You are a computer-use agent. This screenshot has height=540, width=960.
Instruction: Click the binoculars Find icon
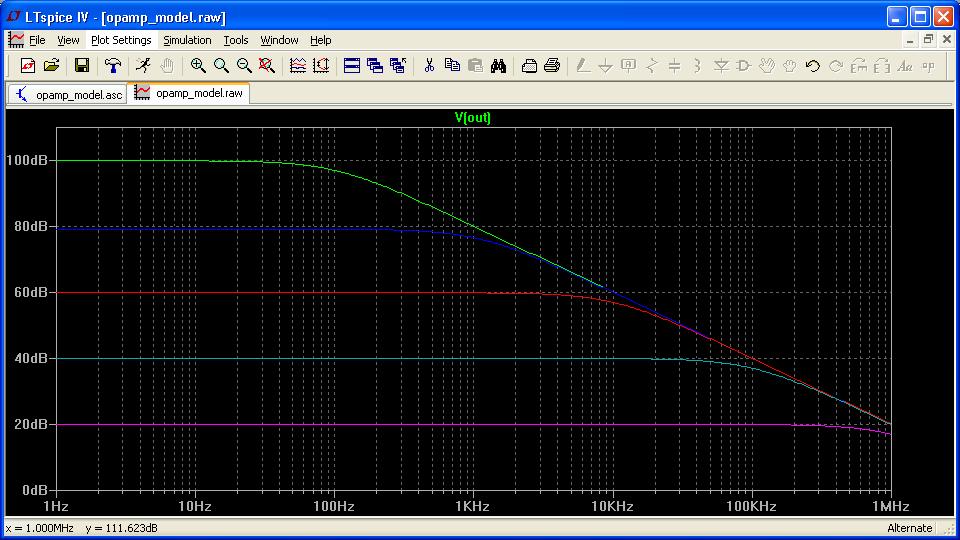click(498, 66)
